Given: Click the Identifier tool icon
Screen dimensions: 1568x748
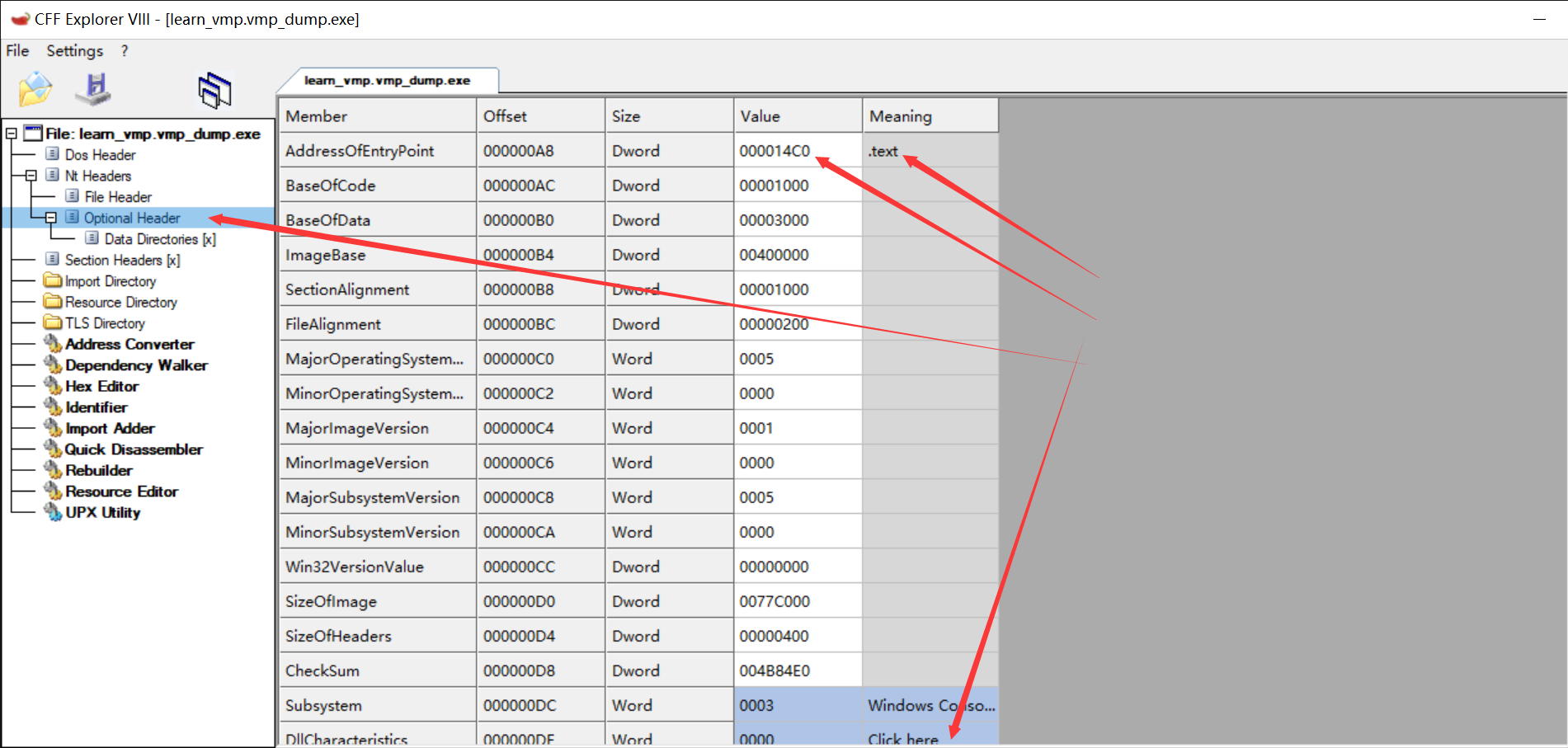Looking at the screenshot, I should 53,407.
